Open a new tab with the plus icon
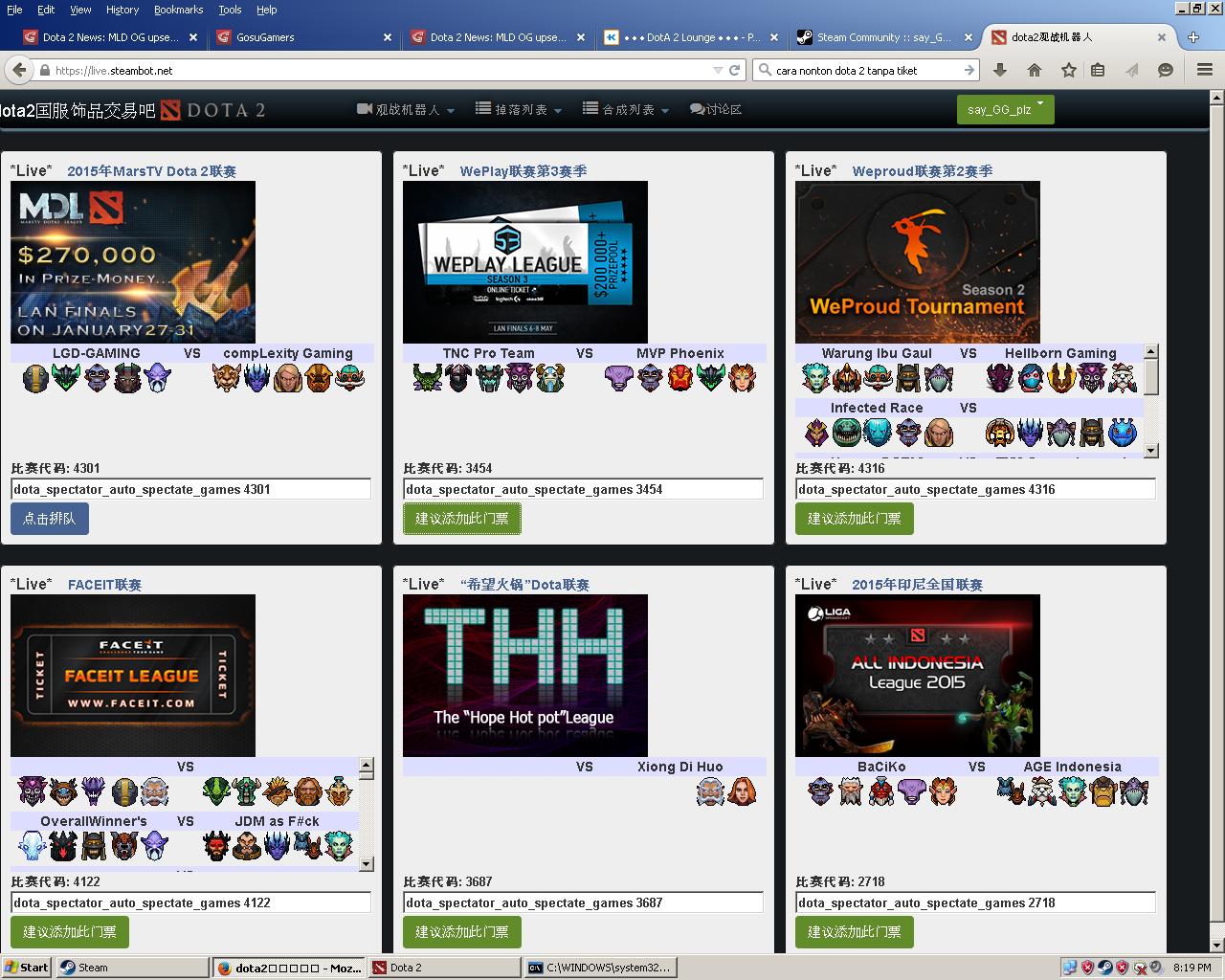 point(1192,37)
